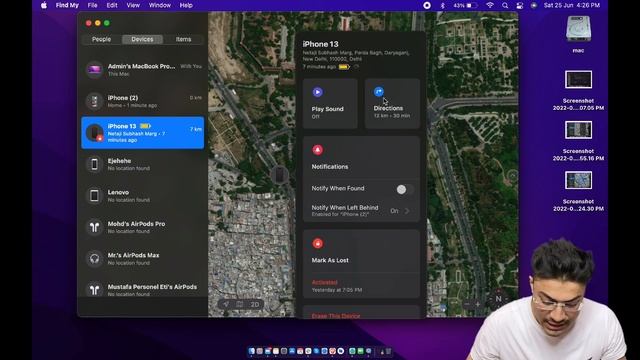Open the File menu
Image resolution: width=640 pixels, height=360 pixels.
pyautogui.click(x=93, y=5)
